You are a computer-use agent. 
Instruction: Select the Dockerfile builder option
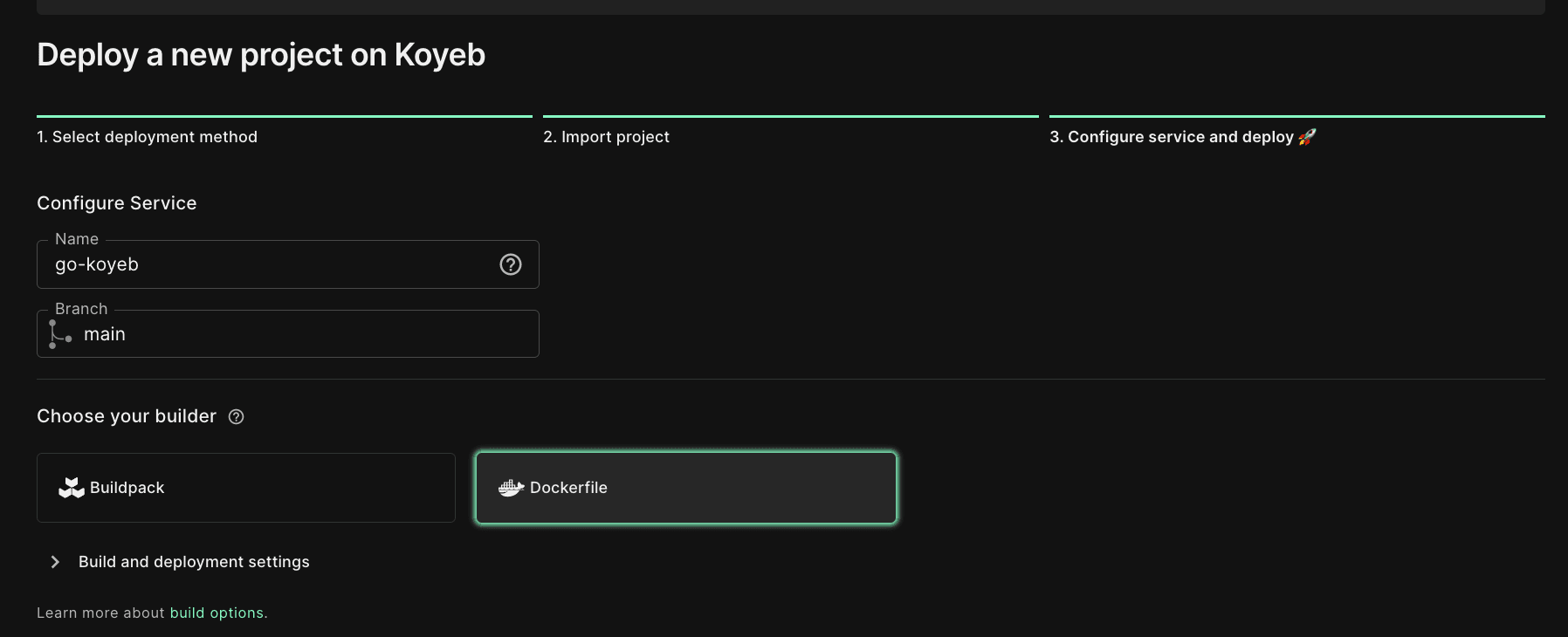[686, 488]
